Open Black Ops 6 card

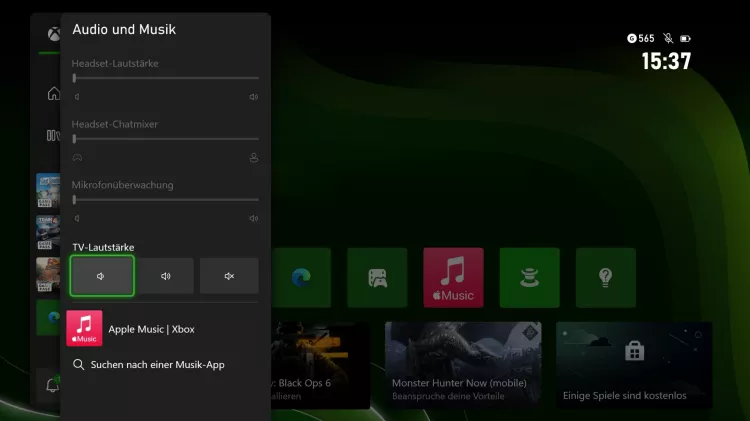click(320, 365)
